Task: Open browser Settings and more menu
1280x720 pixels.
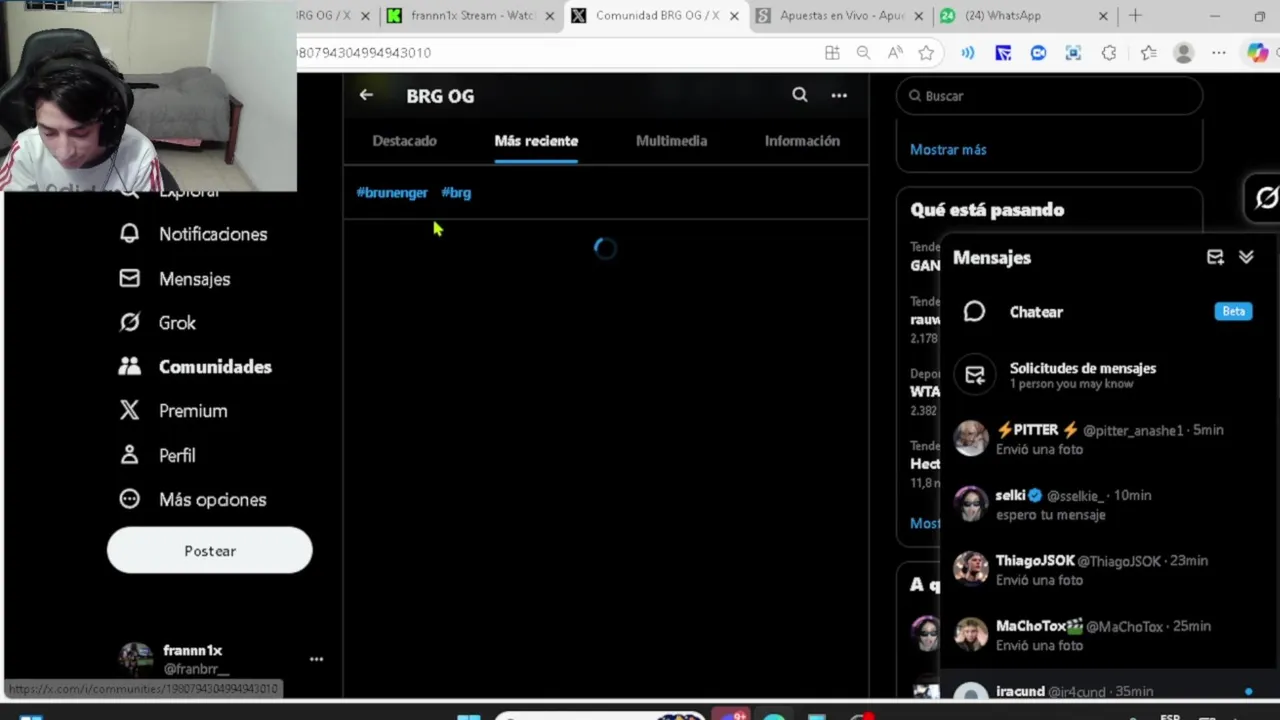Action: (1218, 53)
